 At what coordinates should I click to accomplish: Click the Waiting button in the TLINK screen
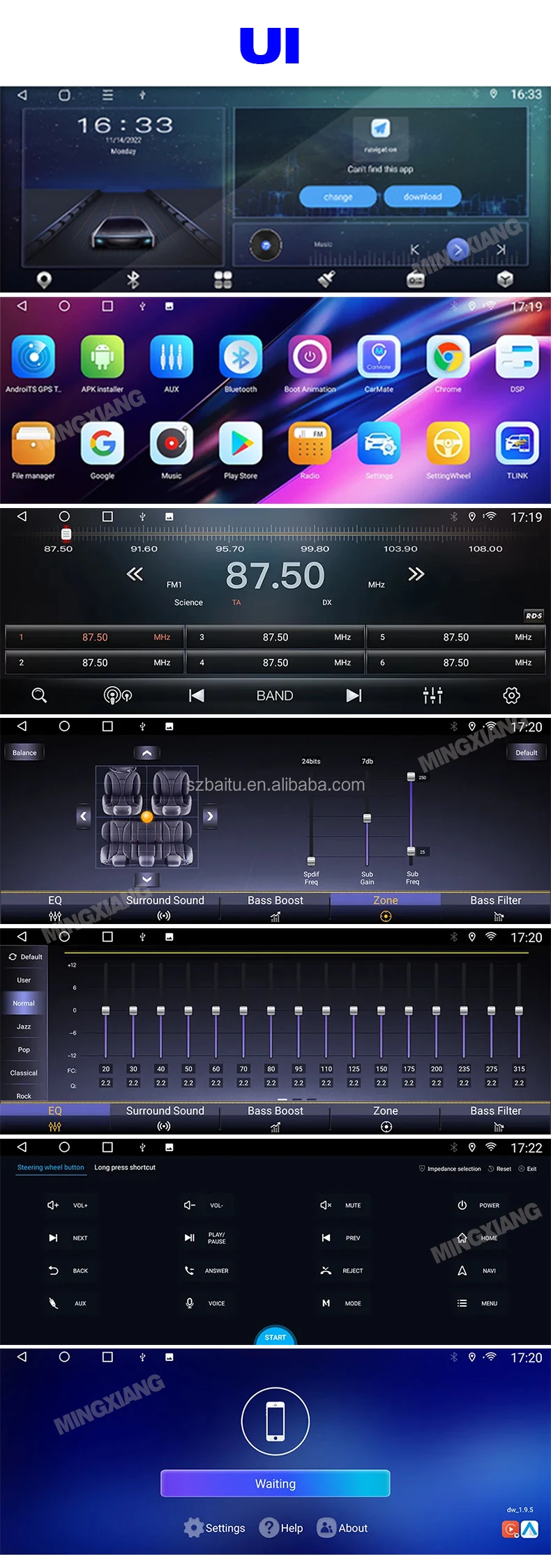[x=275, y=1484]
